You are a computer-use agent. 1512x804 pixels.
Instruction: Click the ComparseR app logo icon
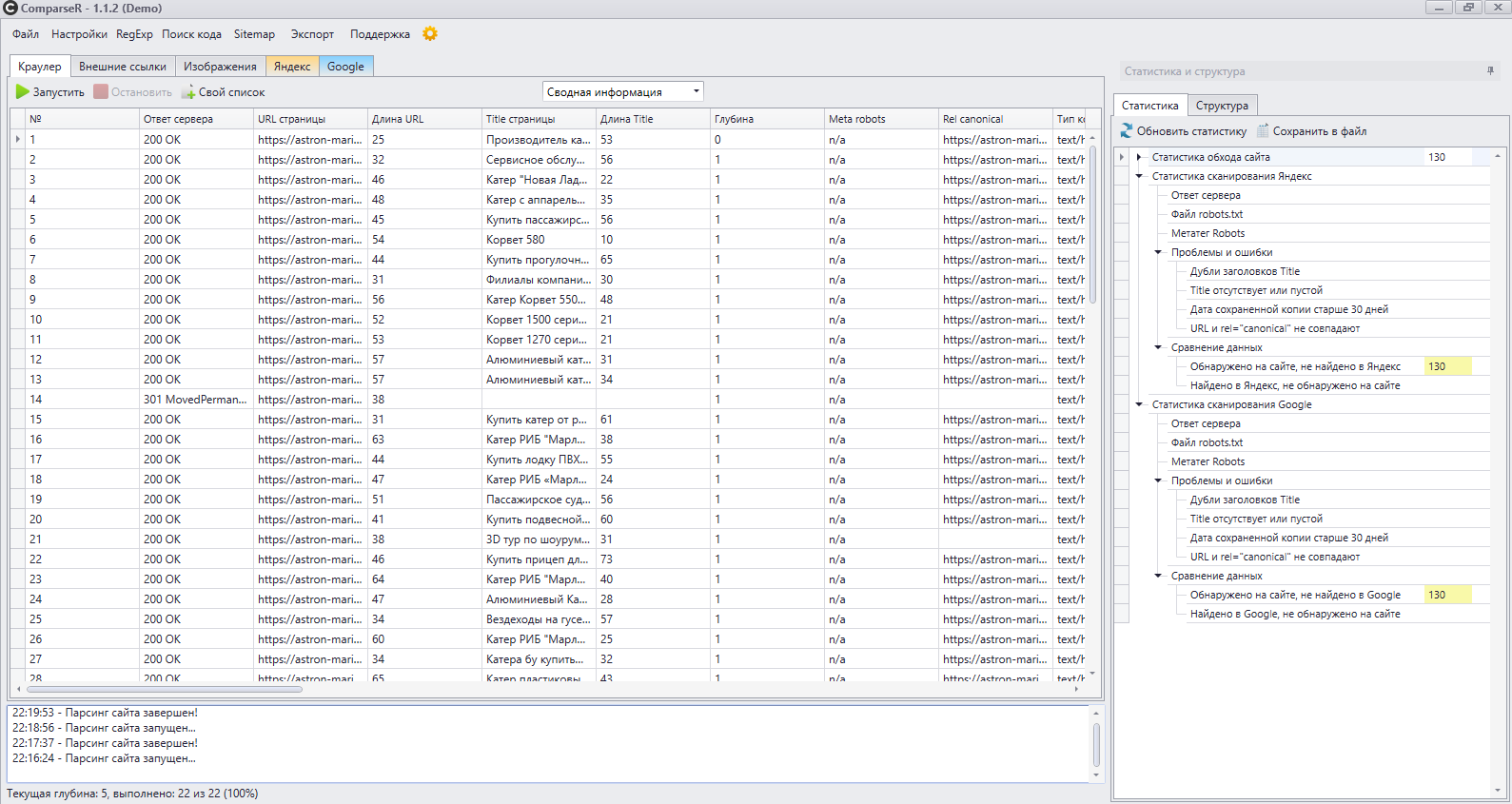(x=10, y=9)
